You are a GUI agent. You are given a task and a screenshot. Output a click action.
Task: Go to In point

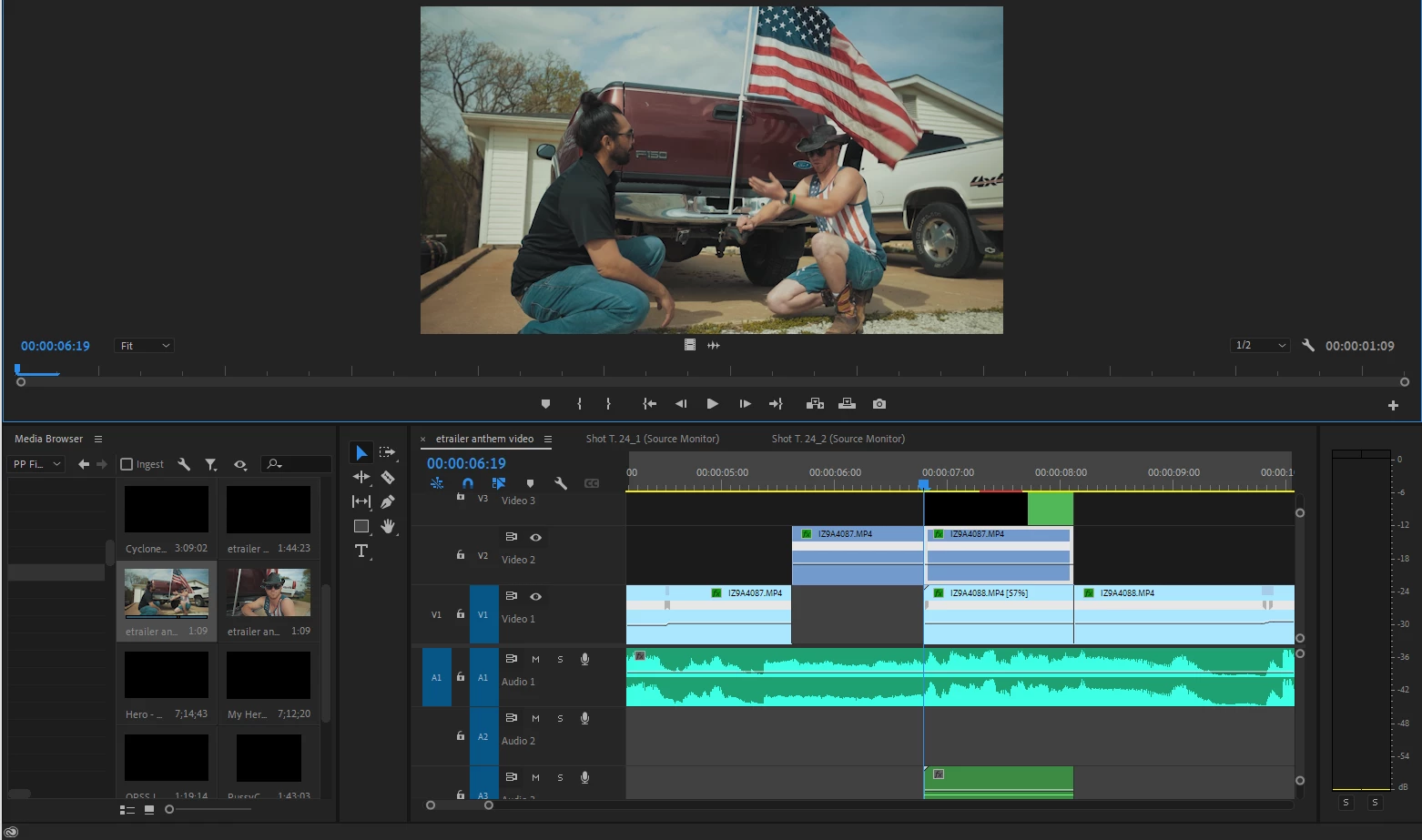(x=649, y=404)
